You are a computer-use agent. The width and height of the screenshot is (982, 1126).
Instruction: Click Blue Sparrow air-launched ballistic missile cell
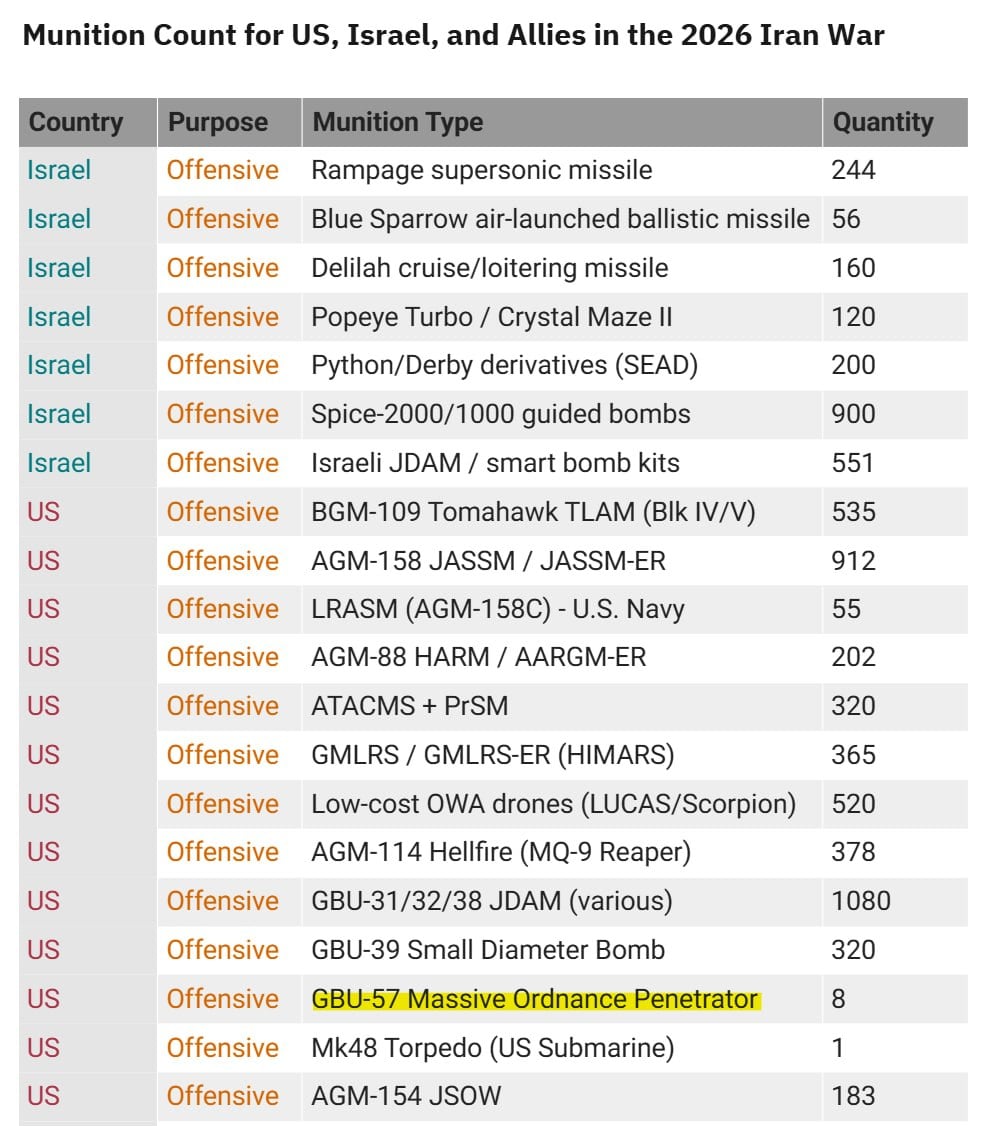click(x=560, y=219)
